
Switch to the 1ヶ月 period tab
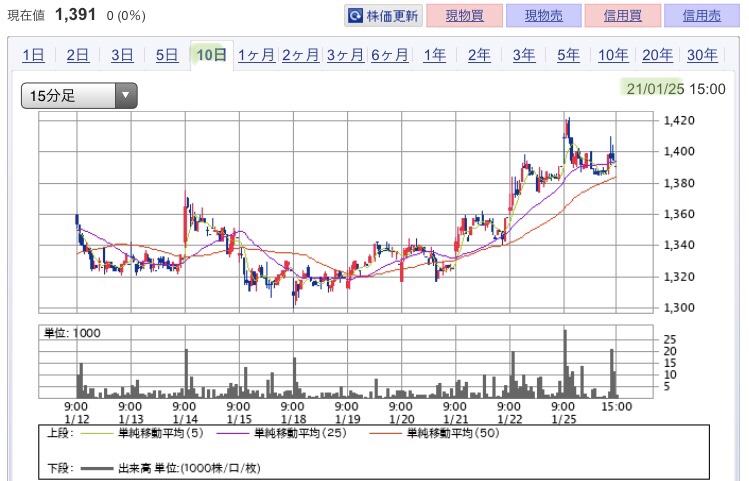click(x=256, y=55)
